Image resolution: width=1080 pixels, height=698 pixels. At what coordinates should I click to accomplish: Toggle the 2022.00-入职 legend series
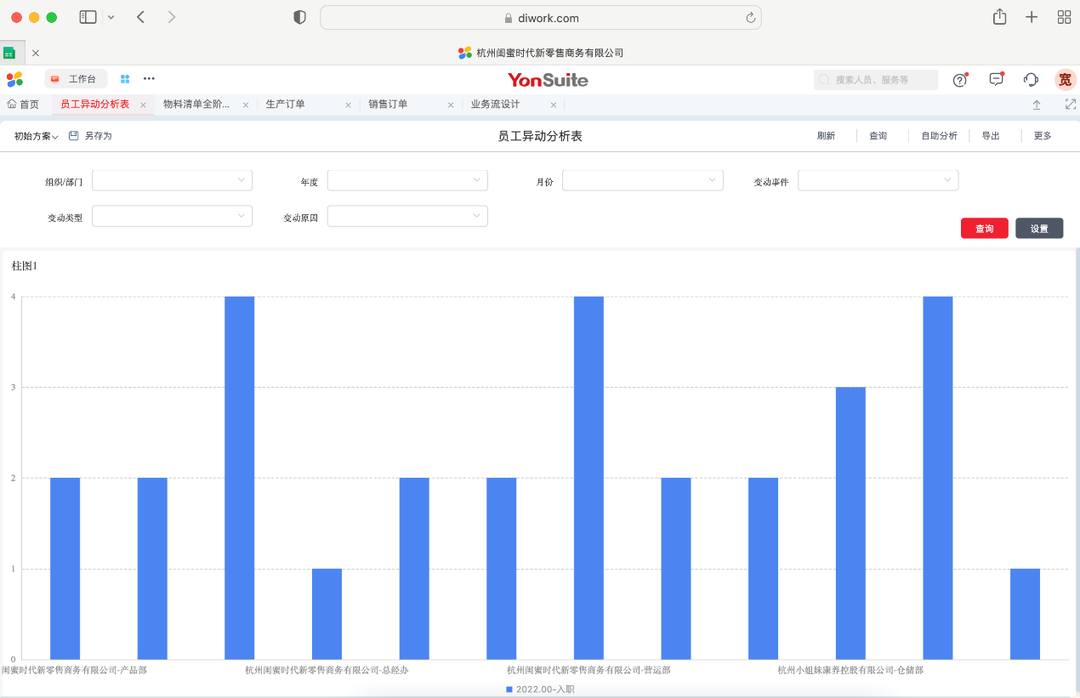pyautogui.click(x=541, y=690)
